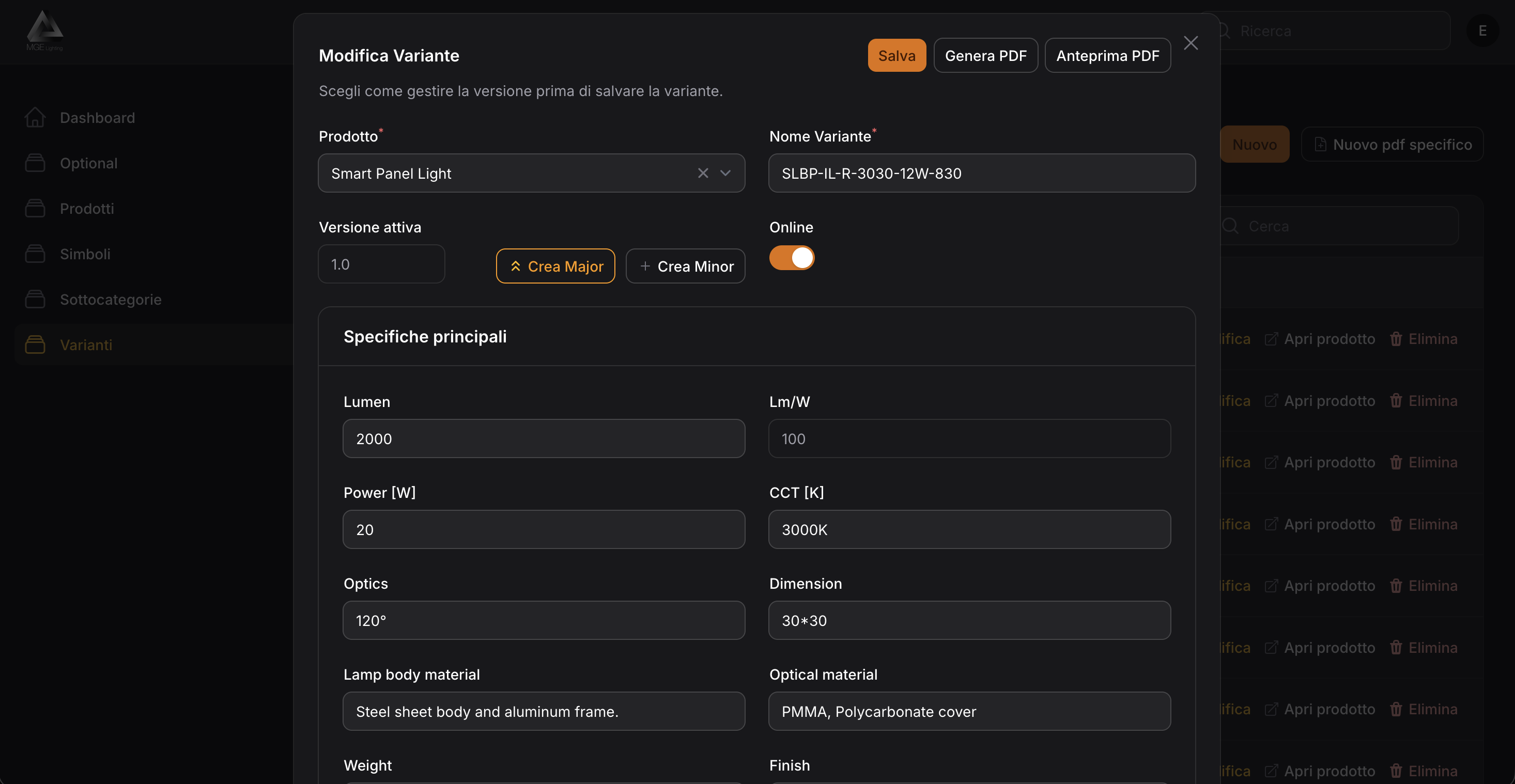Click Crea Major version button

[555, 266]
